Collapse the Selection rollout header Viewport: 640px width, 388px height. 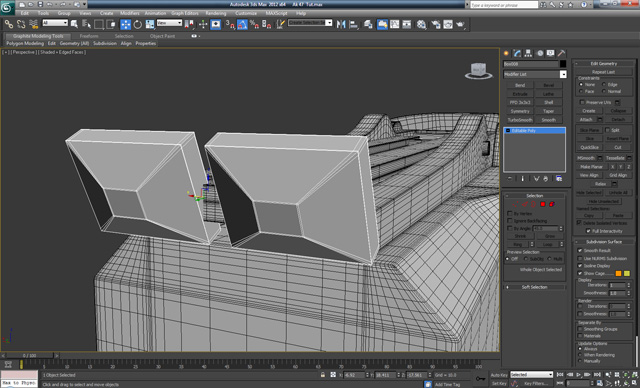(534, 196)
